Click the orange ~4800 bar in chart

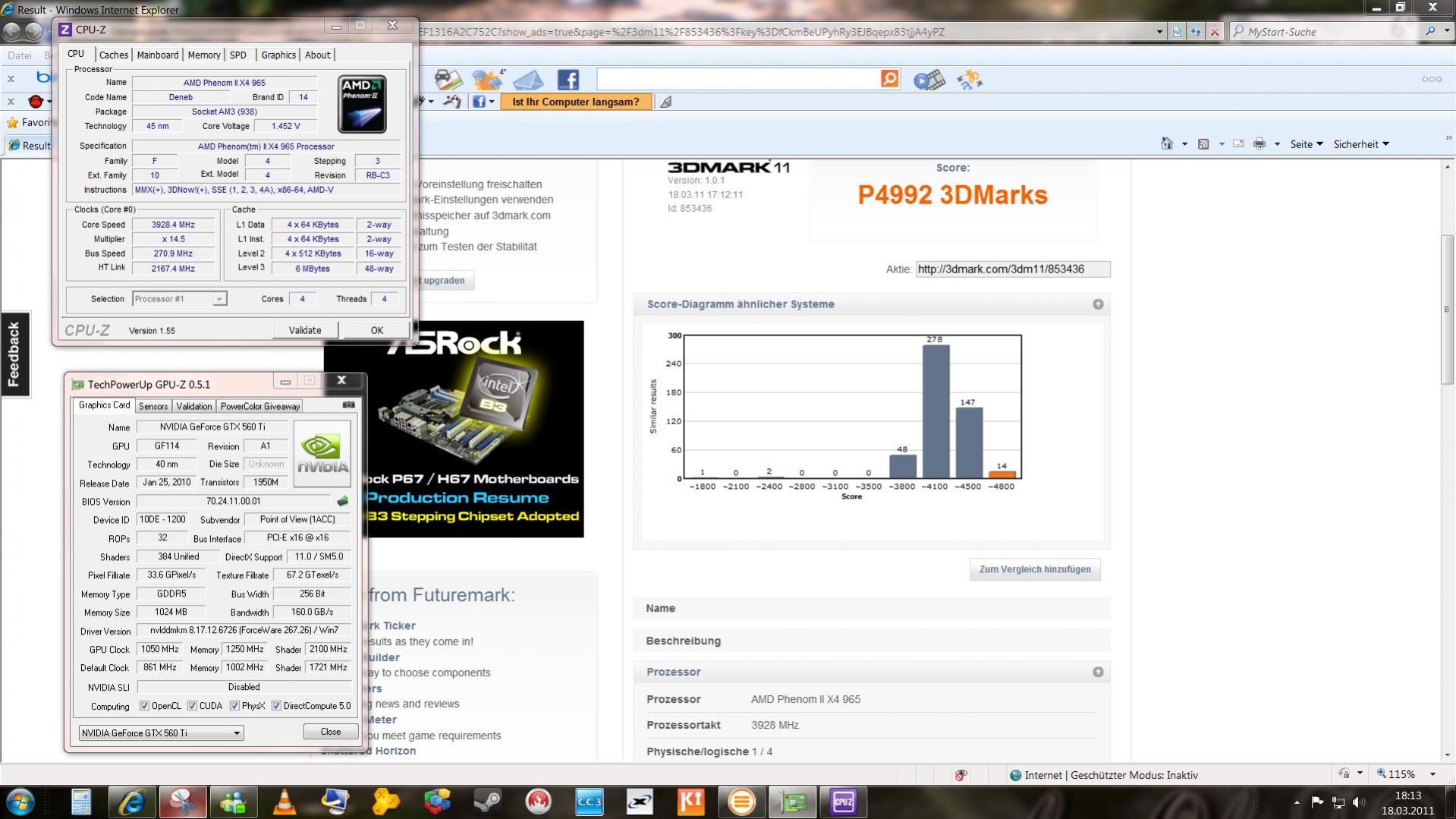pos(1002,474)
